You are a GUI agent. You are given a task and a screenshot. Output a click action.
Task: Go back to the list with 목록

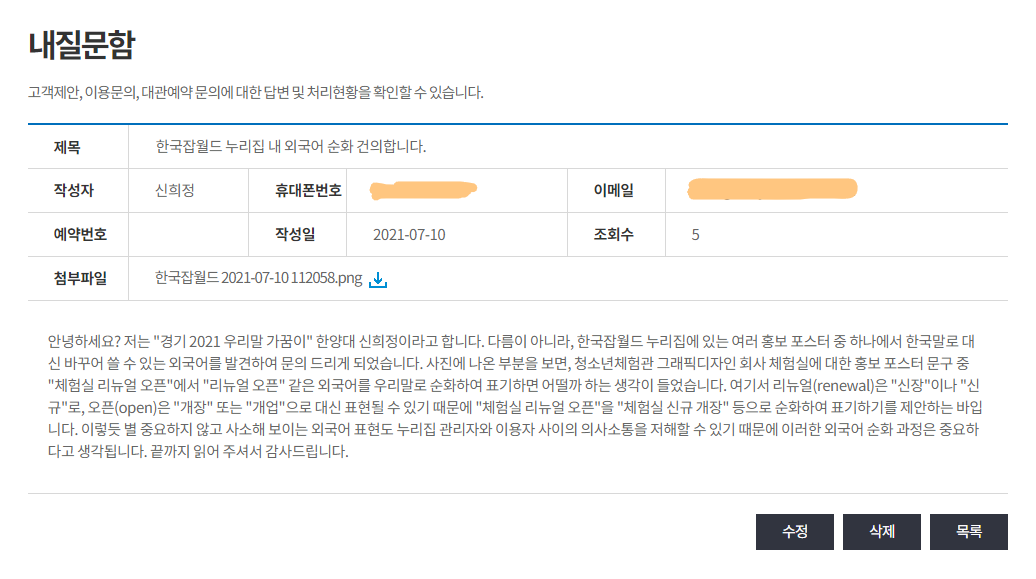(x=968, y=532)
